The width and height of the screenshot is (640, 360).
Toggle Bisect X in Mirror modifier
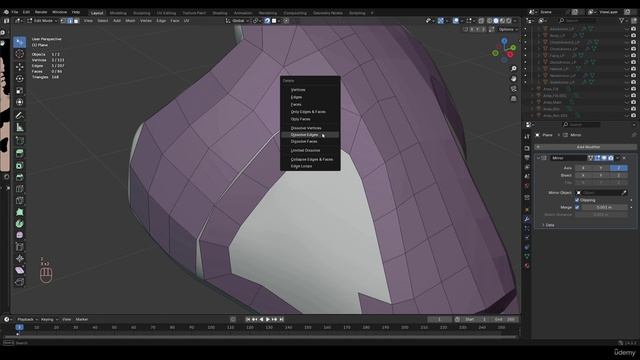(x=583, y=175)
